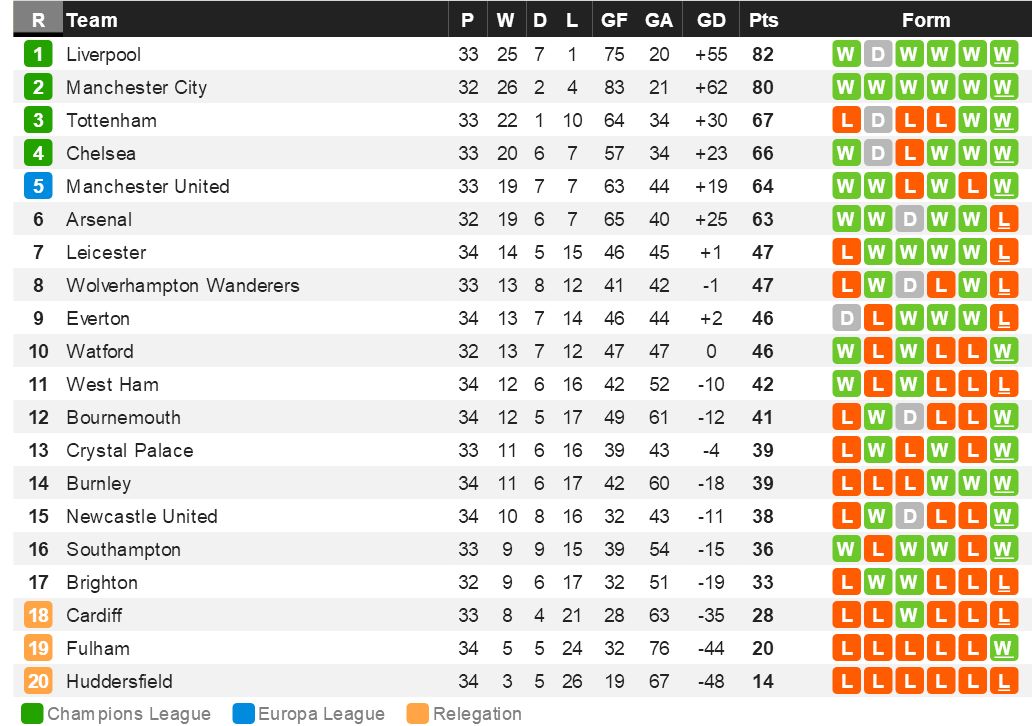Image resolution: width=1032 pixels, height=726 pixels.
Task: Open Crystal Palace team link
Action: point(129,450)
